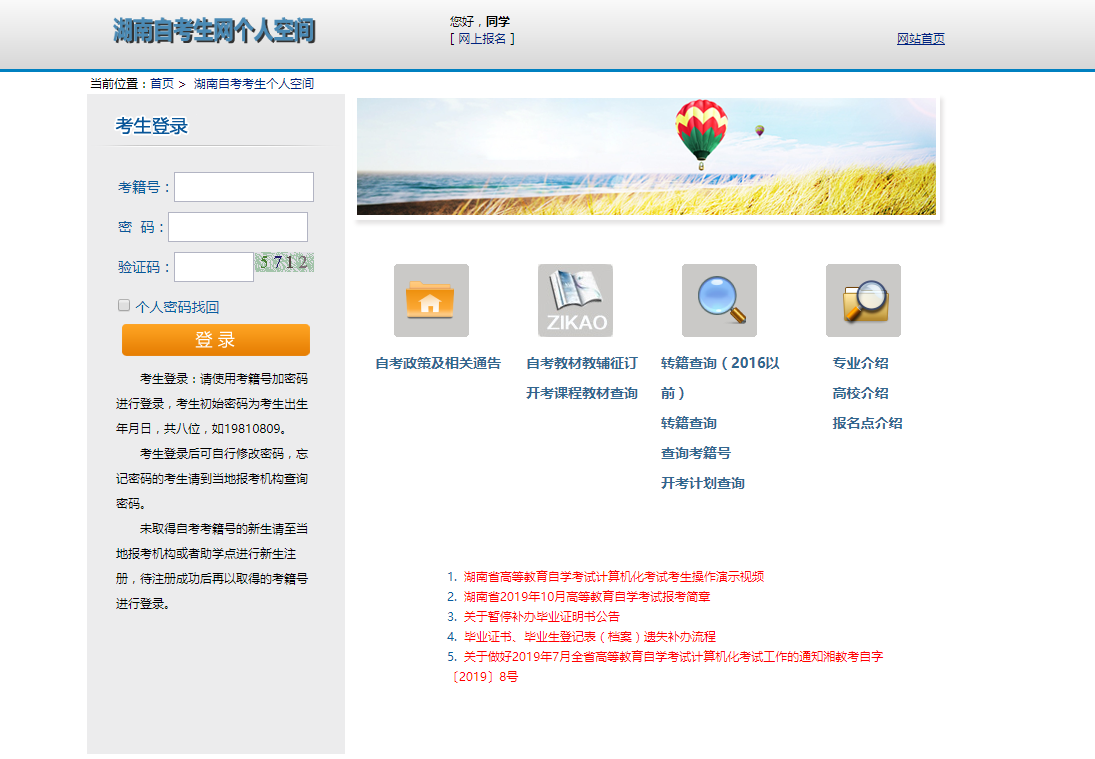Open 自考教材教辅征订 link
The height and width of the screenshot is (759, 1095).
click(x=582, y=363)
